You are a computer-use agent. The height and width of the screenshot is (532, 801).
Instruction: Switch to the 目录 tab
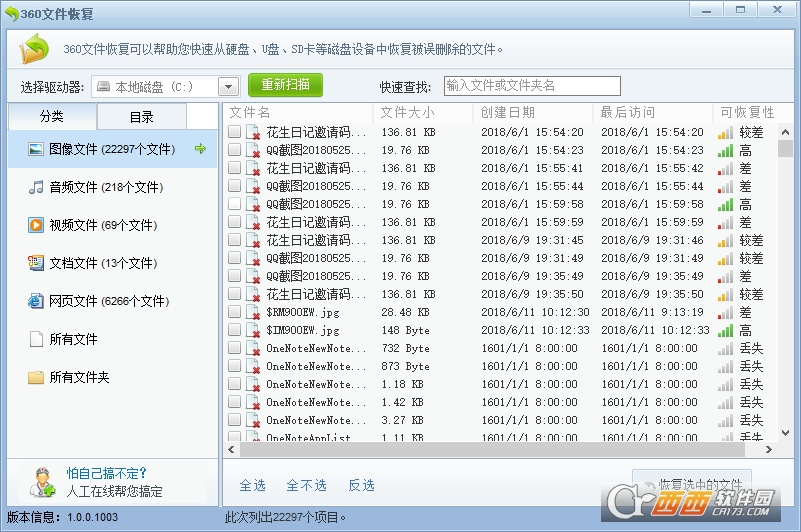(142, 117)
